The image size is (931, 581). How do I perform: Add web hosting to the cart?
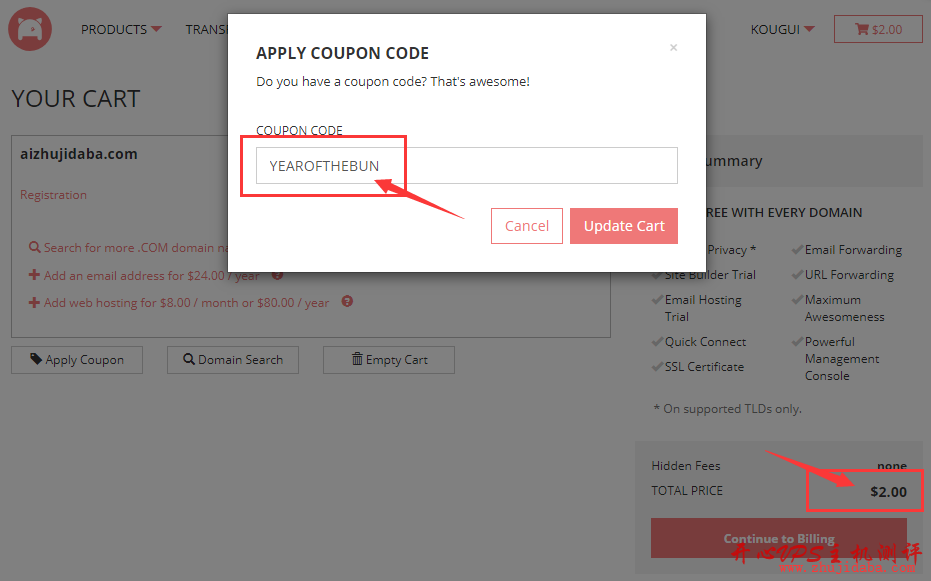[185, 302]
